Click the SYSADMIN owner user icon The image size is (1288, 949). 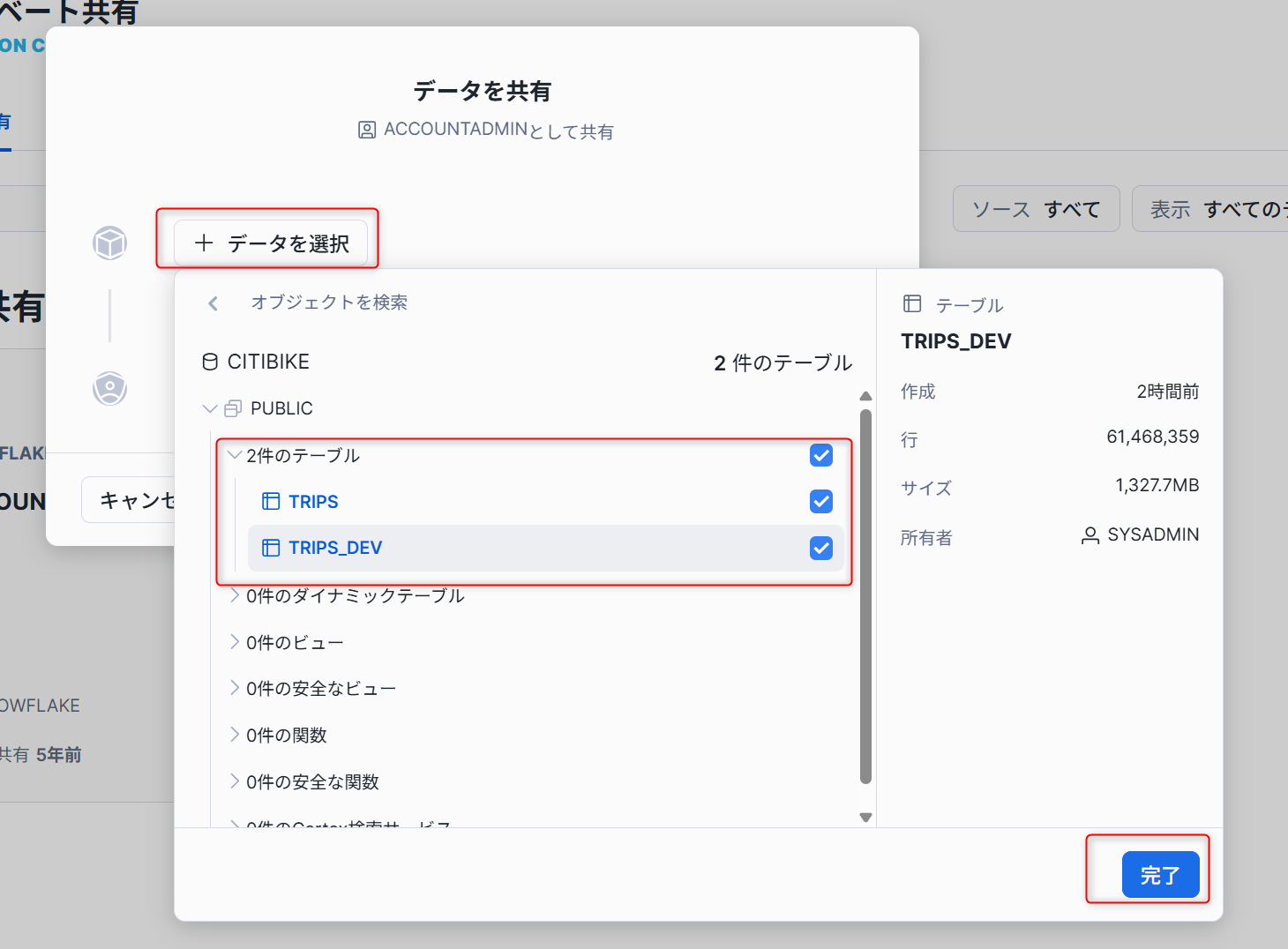tap(1090, 535)
